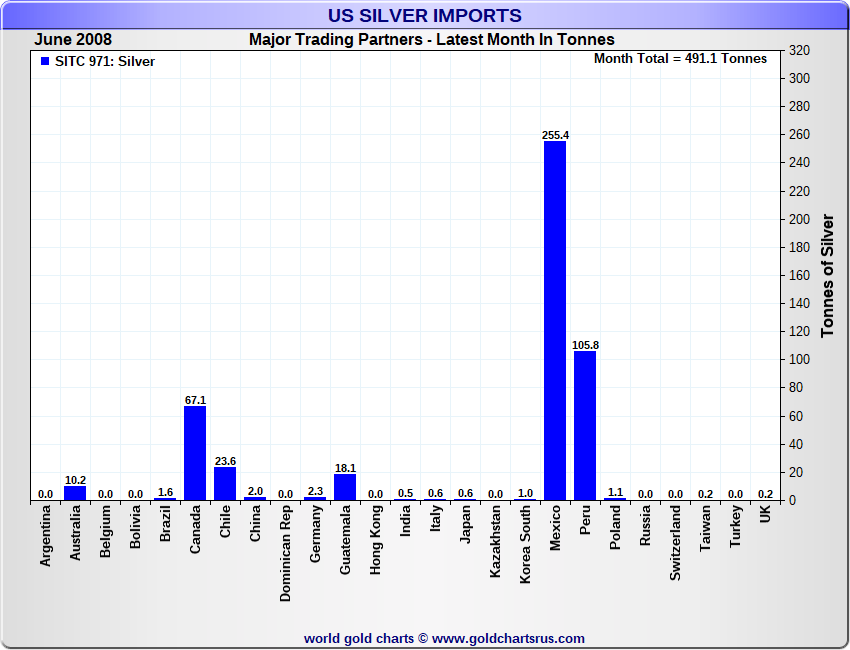Click the Kazakhstan x-axis label
850x650 pixels.
click(x=495, y=541)
